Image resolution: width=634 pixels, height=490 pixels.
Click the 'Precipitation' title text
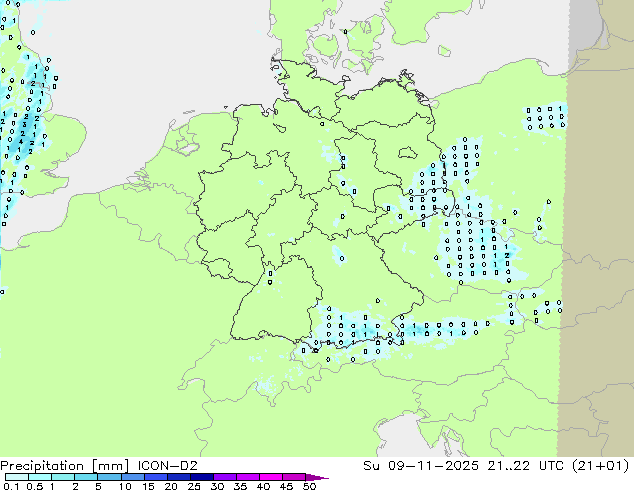pos(42,466)
